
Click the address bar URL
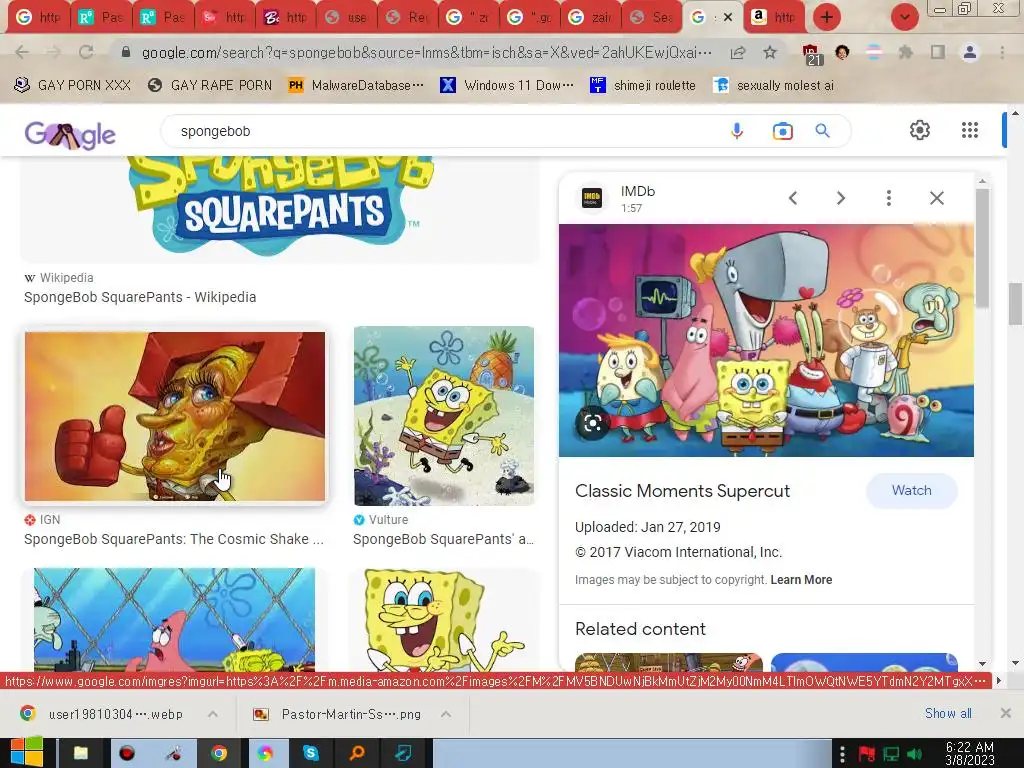[x=426, y=52]
